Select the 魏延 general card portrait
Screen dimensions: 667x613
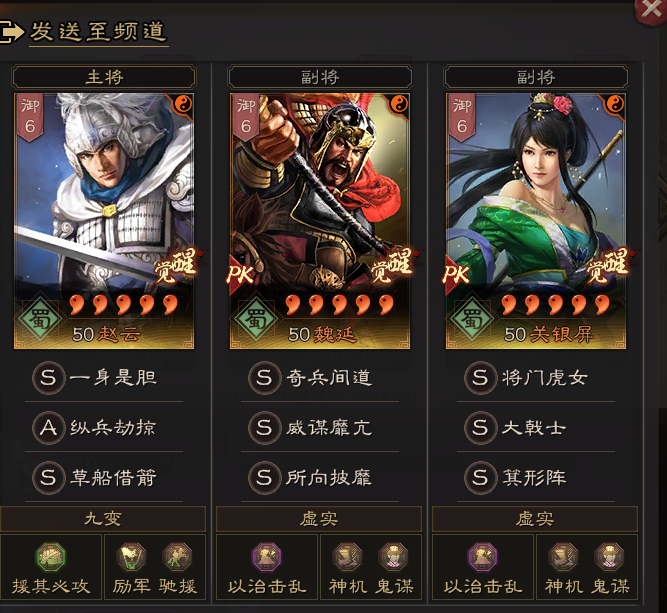[x=320, y=221]
